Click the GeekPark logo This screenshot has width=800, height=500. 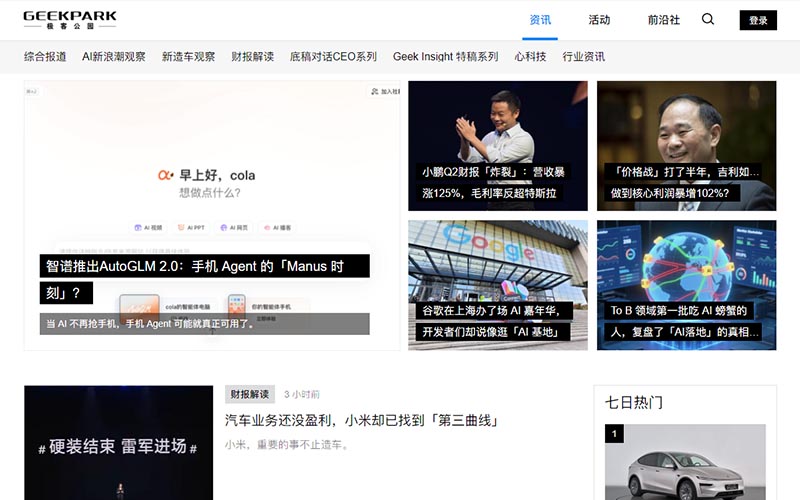[x=70, y=20]
